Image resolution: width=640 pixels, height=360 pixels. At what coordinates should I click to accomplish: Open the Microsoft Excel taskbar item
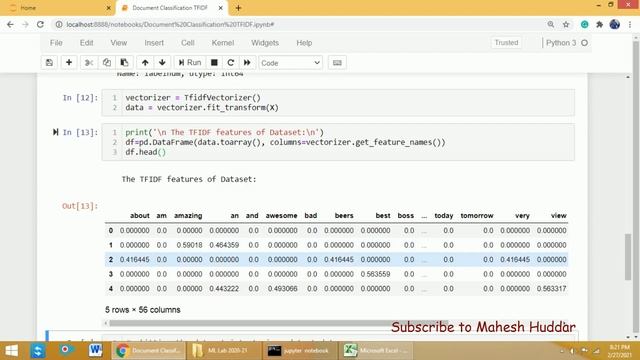[x=376, y=351]
